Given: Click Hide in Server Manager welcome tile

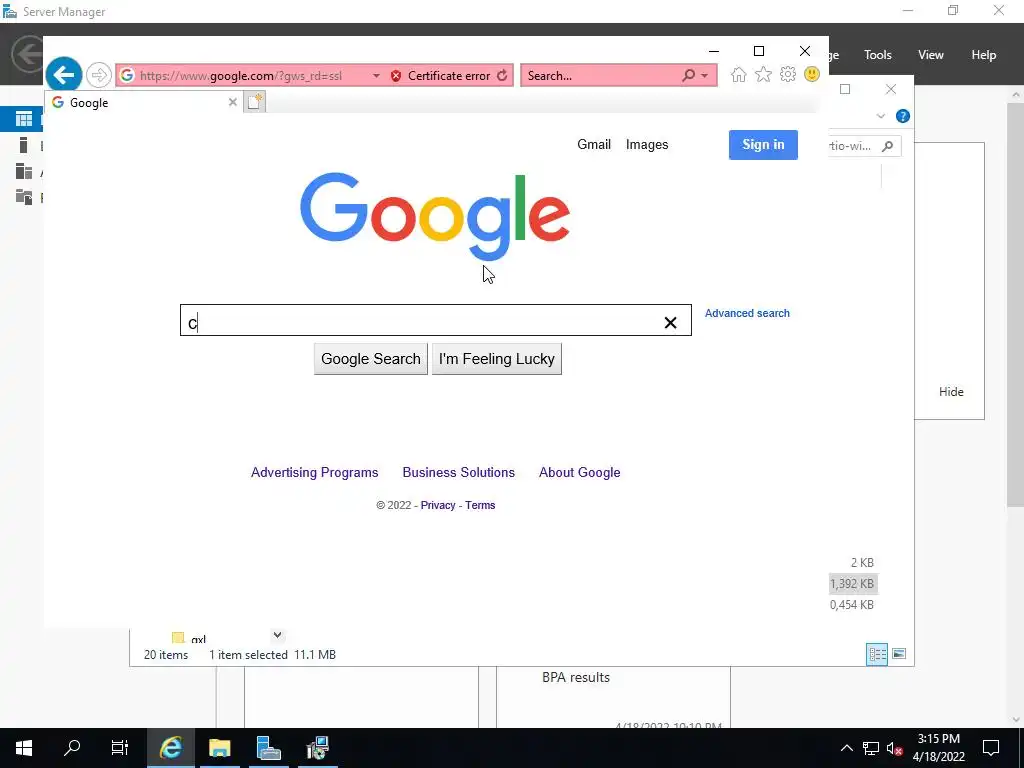Looking at the screenshot, I should click(x=951, y=391).
